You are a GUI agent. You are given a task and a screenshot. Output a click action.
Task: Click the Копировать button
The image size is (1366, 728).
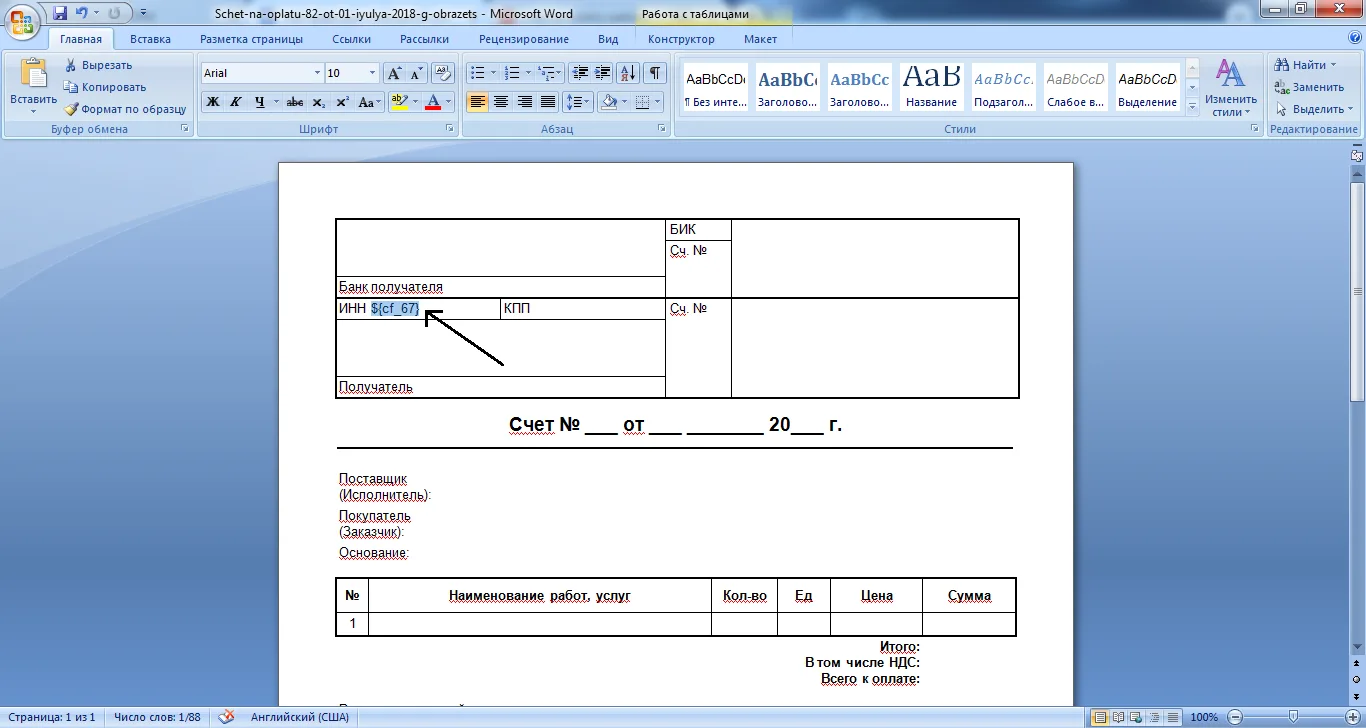[x=105, y=87]
